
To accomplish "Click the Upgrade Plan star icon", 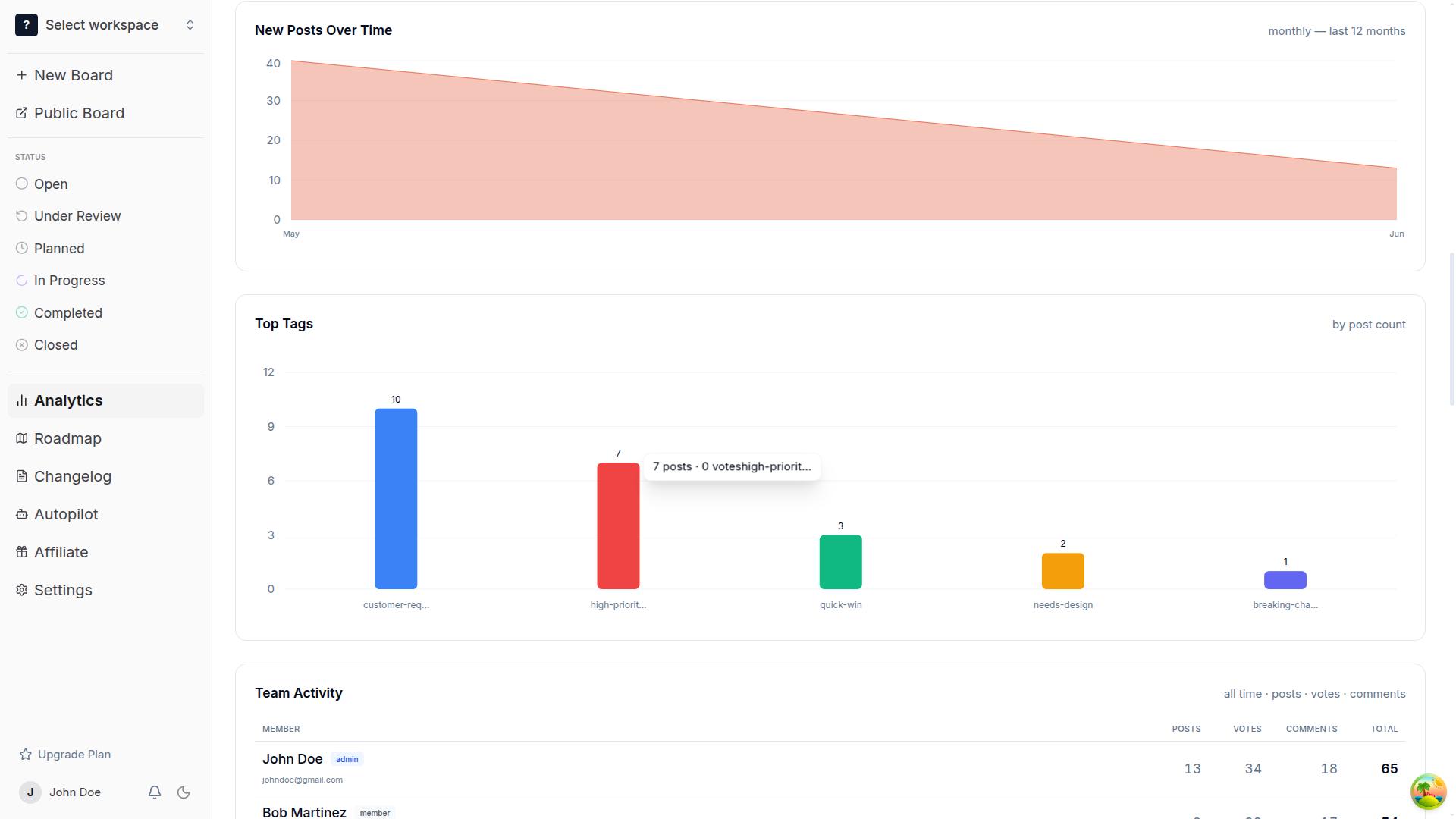I will [x=26, y=755].
